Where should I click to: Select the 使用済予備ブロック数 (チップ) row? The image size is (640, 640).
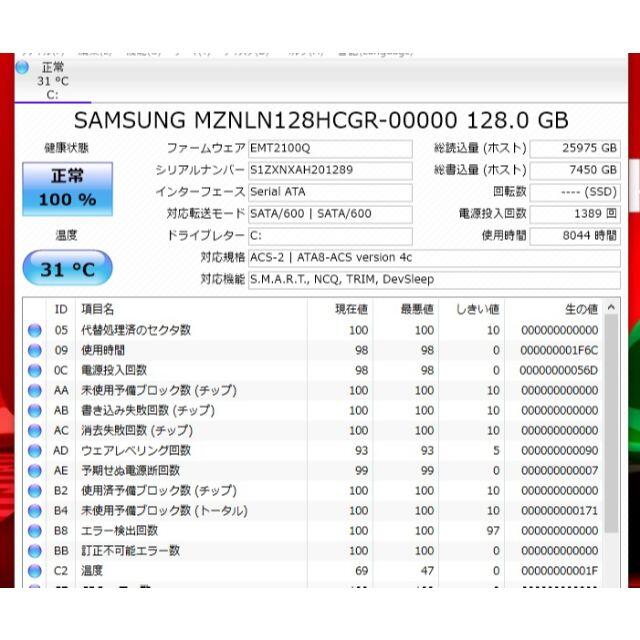[x=313, y=491]
